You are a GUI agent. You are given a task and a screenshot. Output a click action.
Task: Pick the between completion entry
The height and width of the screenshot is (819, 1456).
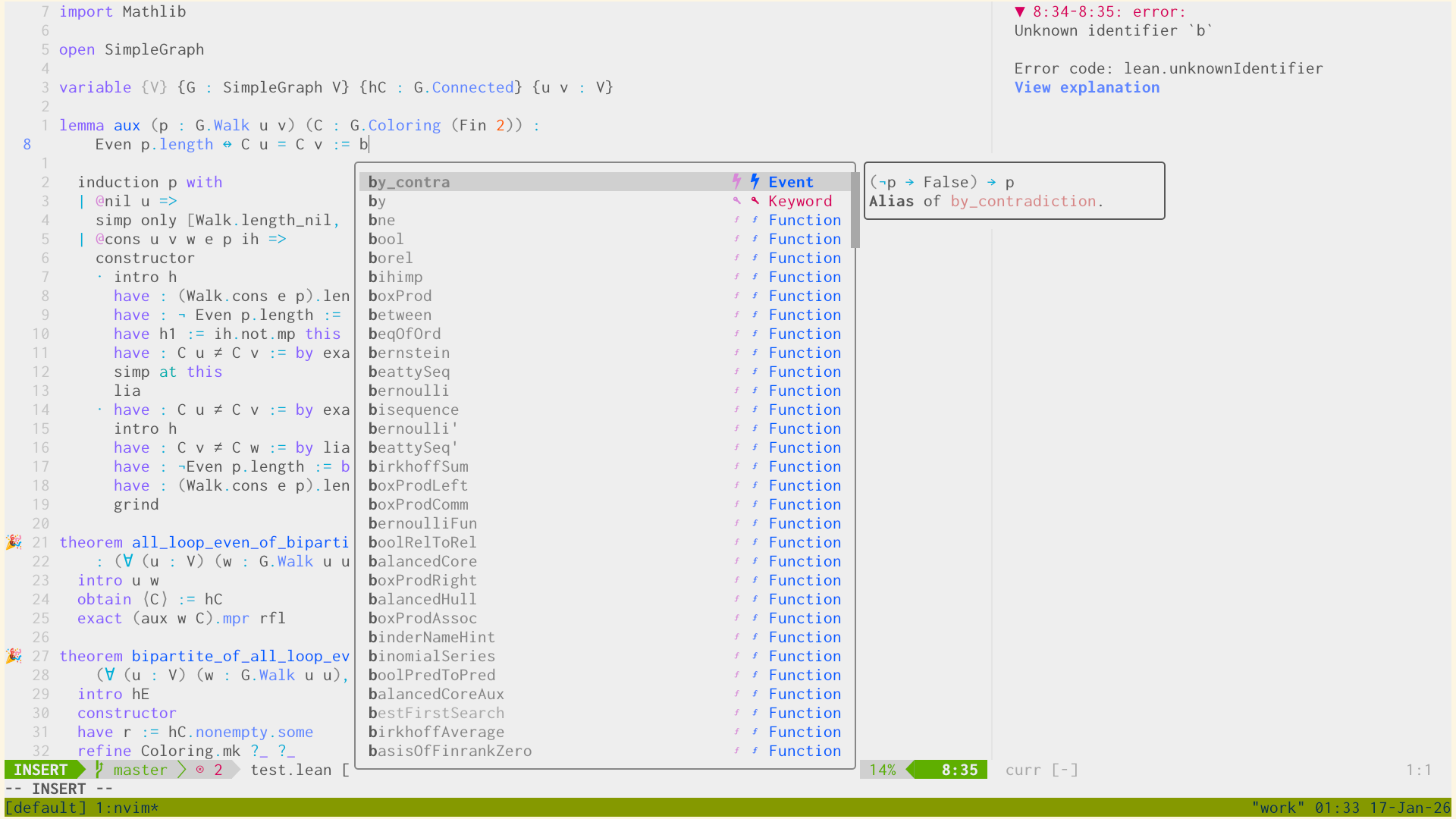point(400,315)
